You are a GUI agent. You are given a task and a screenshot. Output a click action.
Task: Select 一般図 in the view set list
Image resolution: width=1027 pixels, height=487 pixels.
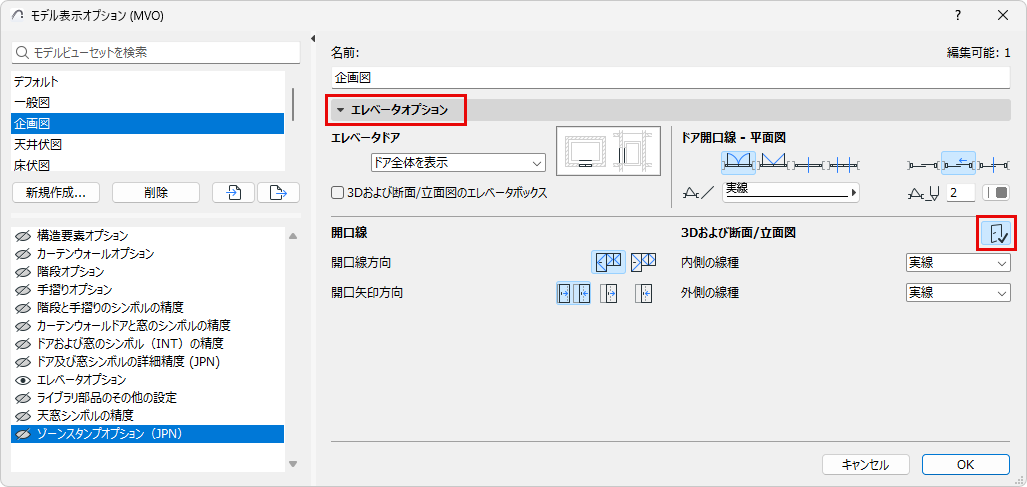tap(147, 103)
